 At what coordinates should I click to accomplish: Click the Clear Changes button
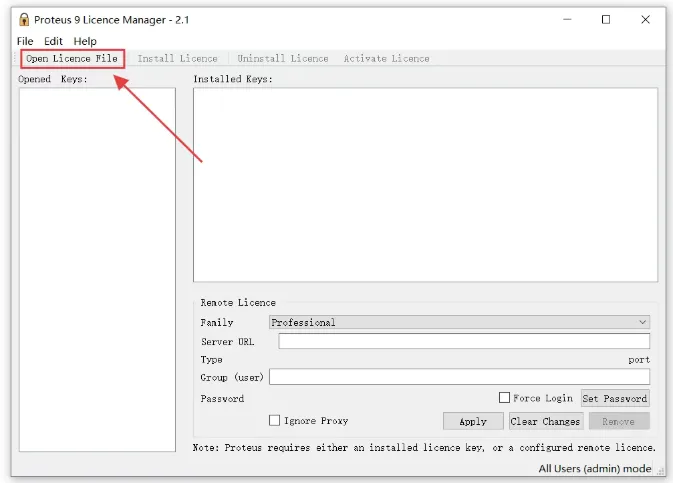pyautogui.click(x=545, y=421)
